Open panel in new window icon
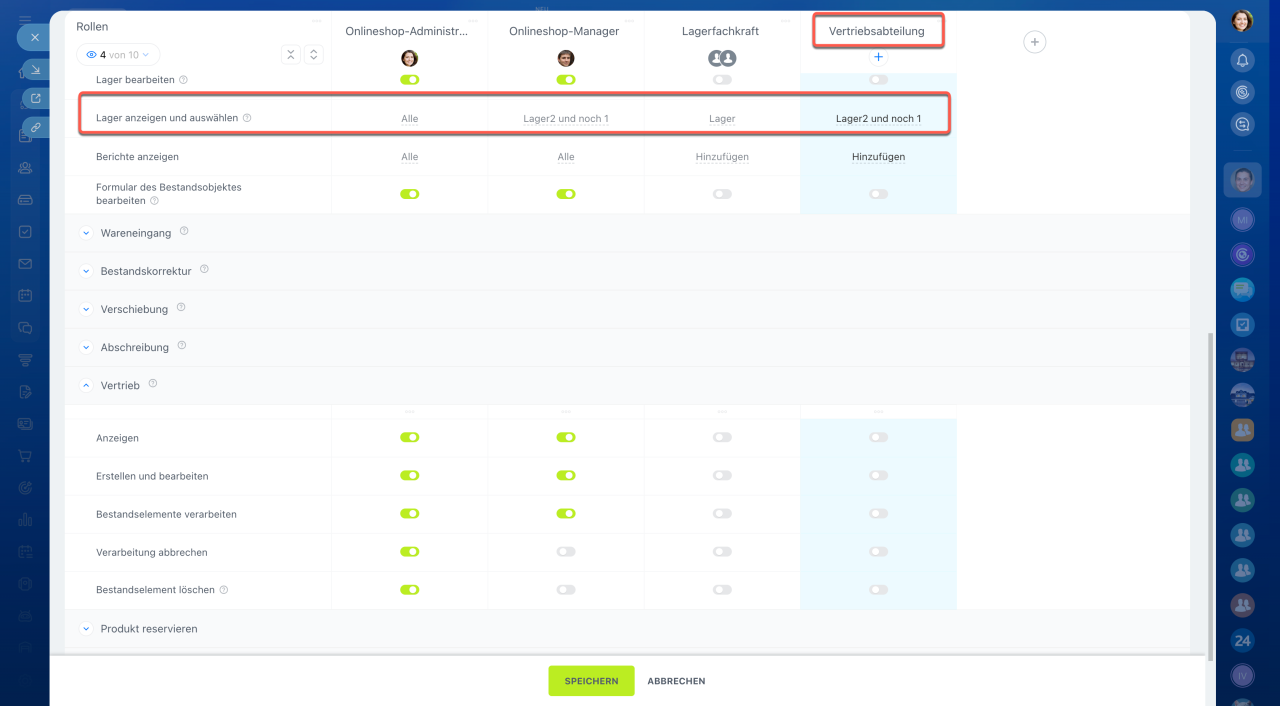Viewport: 1280px width, 706px height. tap(36, 98)
